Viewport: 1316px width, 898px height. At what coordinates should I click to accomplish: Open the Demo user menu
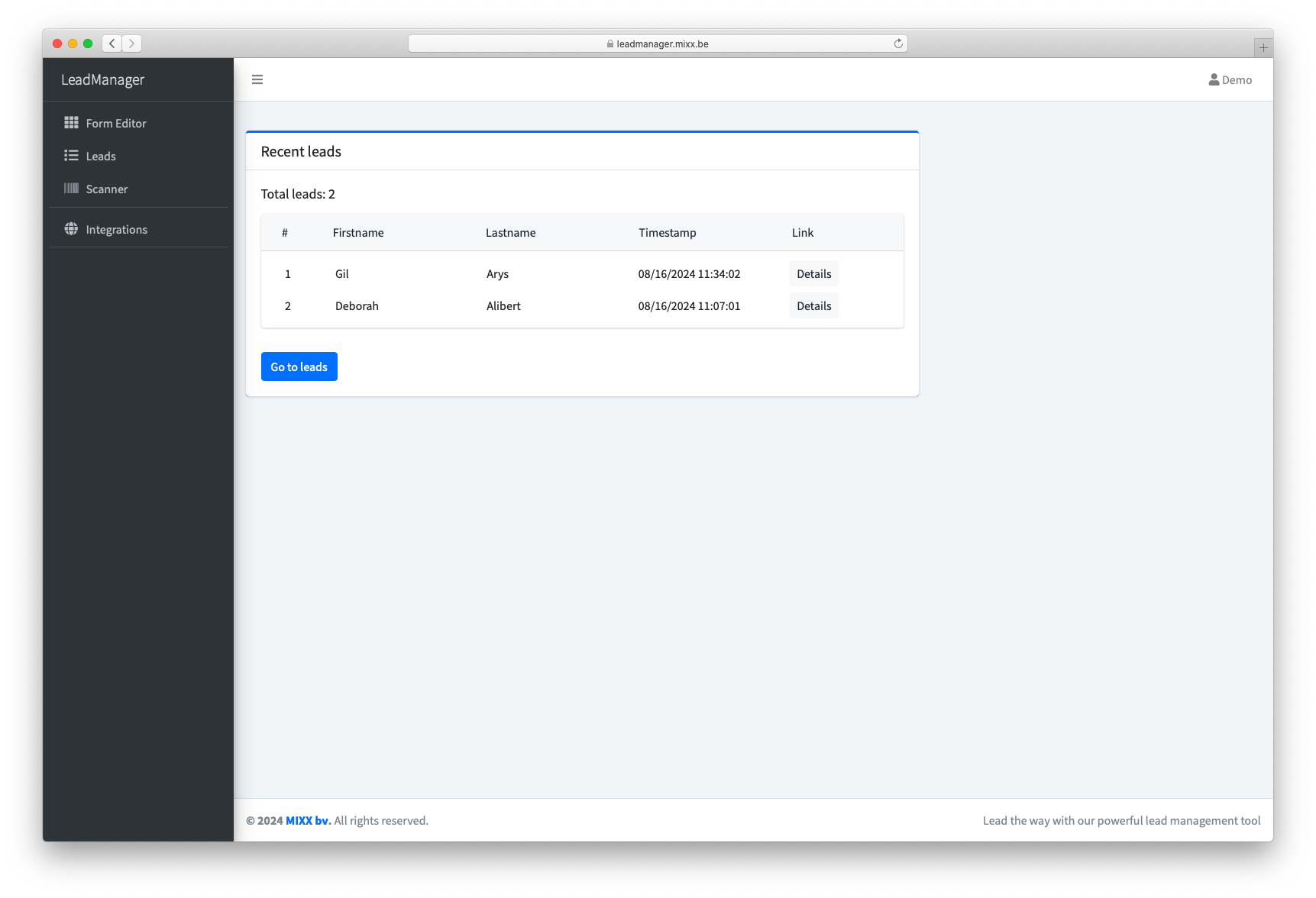pos(1230,79)
